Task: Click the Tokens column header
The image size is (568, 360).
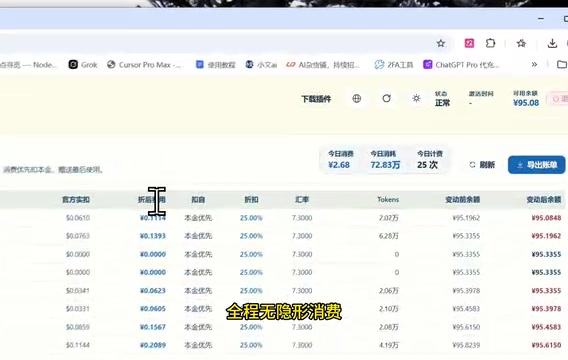Action: click(x=388, y=200)
